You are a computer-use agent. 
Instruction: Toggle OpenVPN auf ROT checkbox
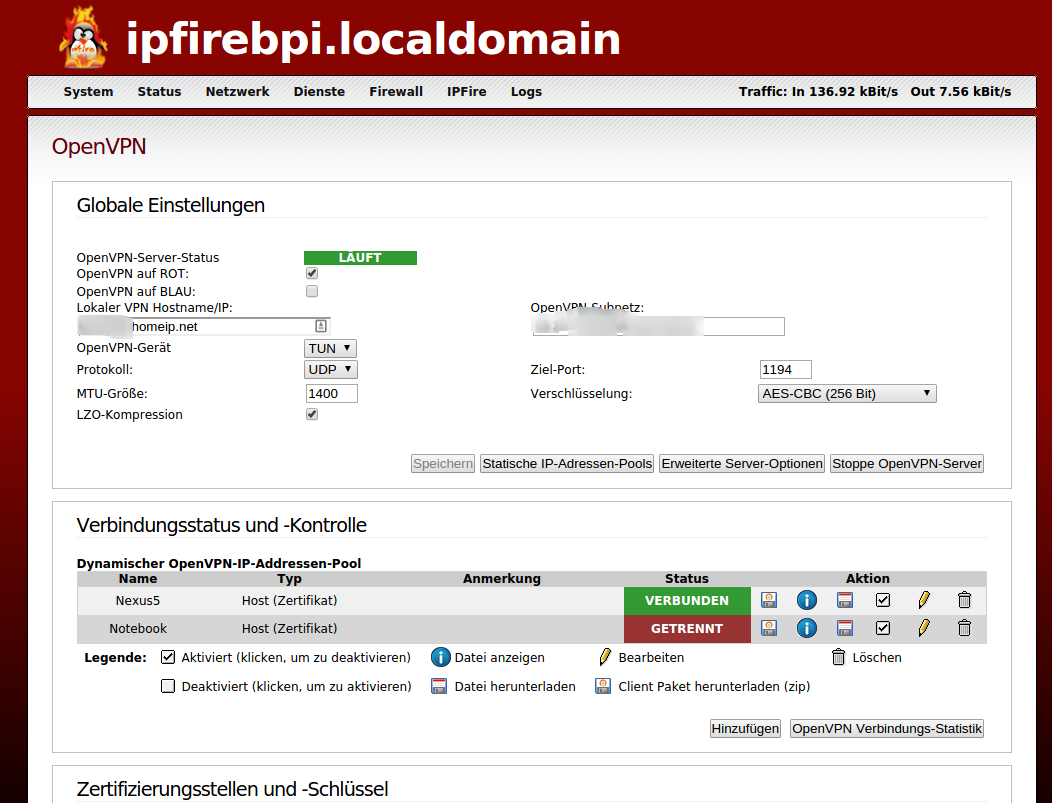312,273
